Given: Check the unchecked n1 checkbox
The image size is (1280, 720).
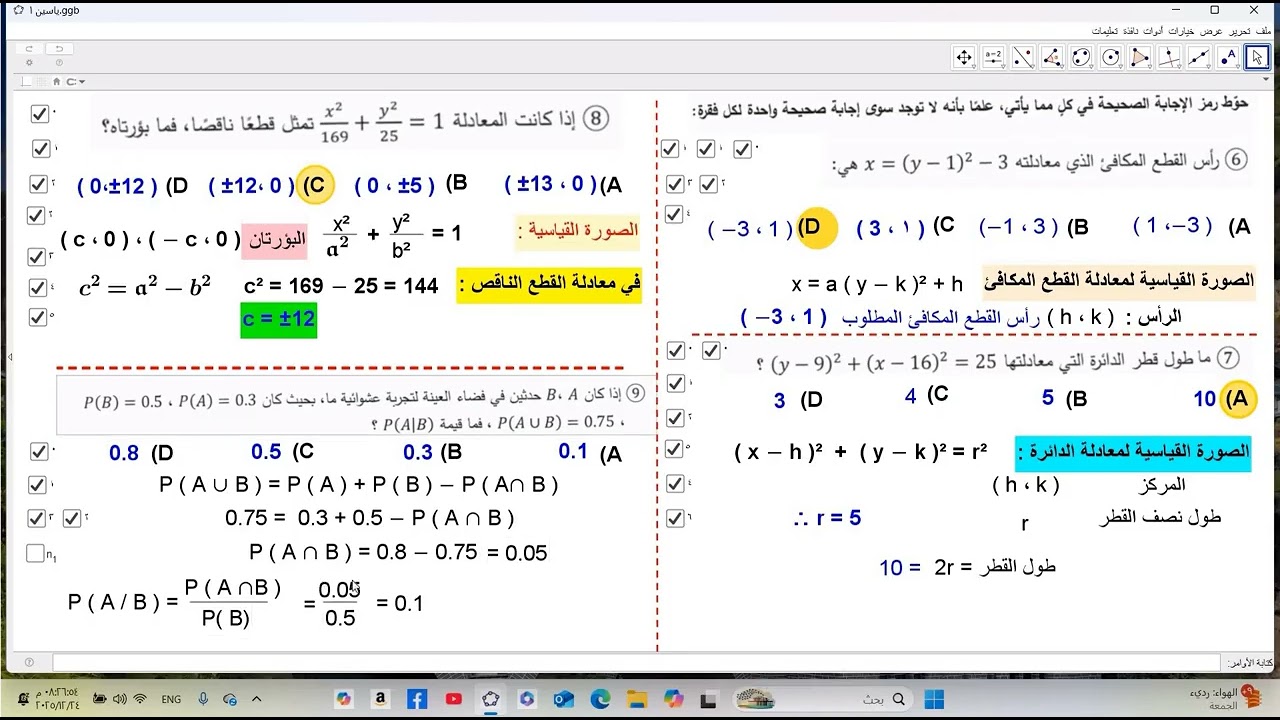Looking at the screenshot, I should point(36,553).
